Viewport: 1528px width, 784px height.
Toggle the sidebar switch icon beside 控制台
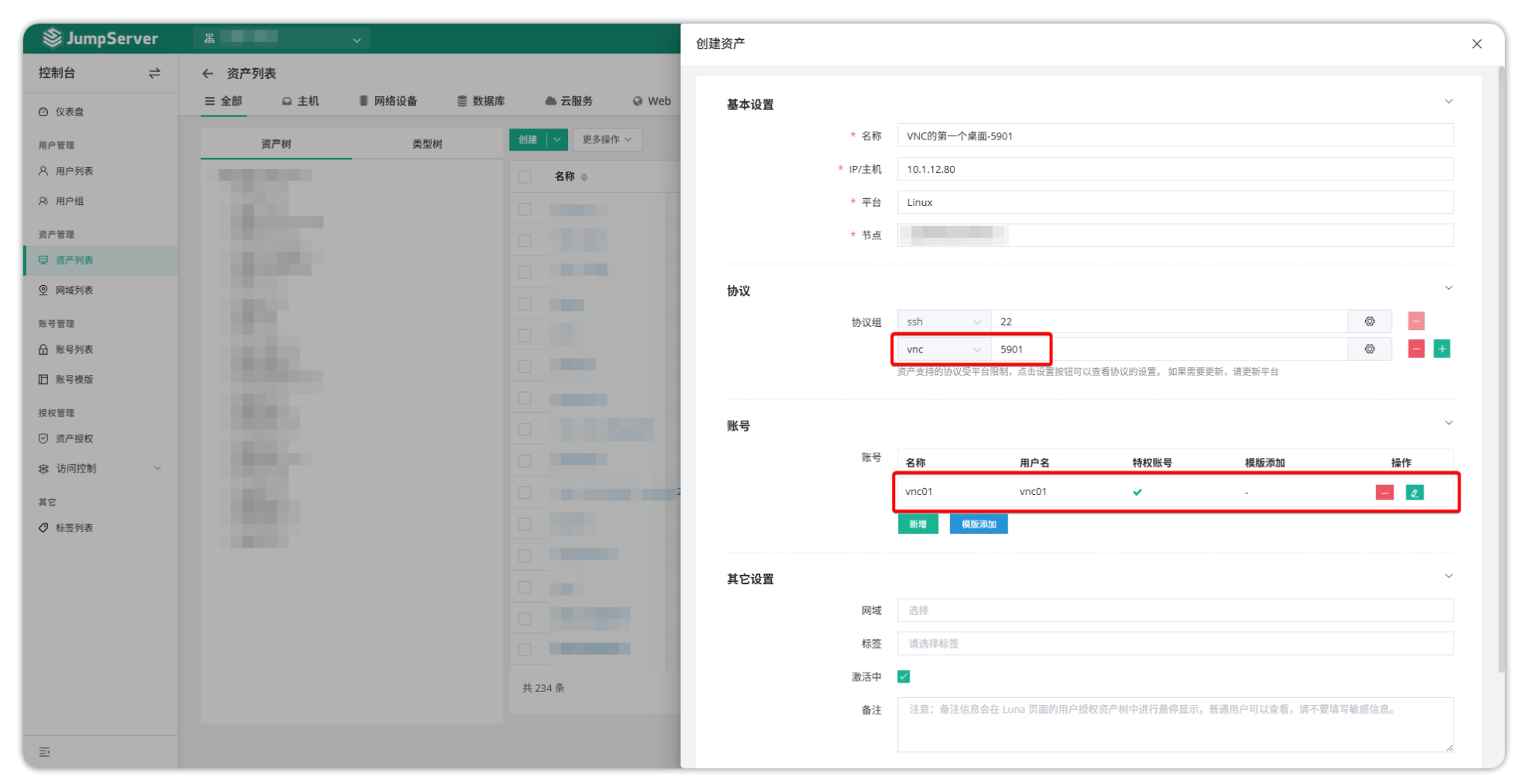(154, 73)
